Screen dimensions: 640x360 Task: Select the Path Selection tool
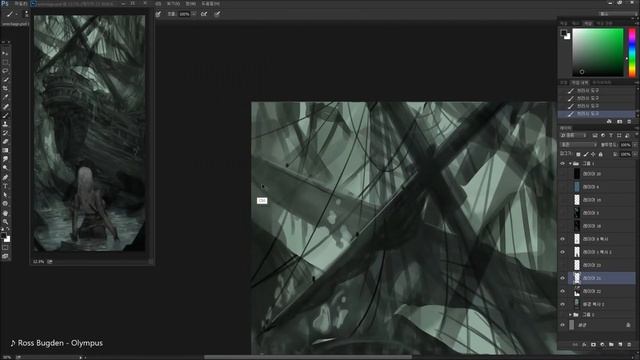(5, 195)
